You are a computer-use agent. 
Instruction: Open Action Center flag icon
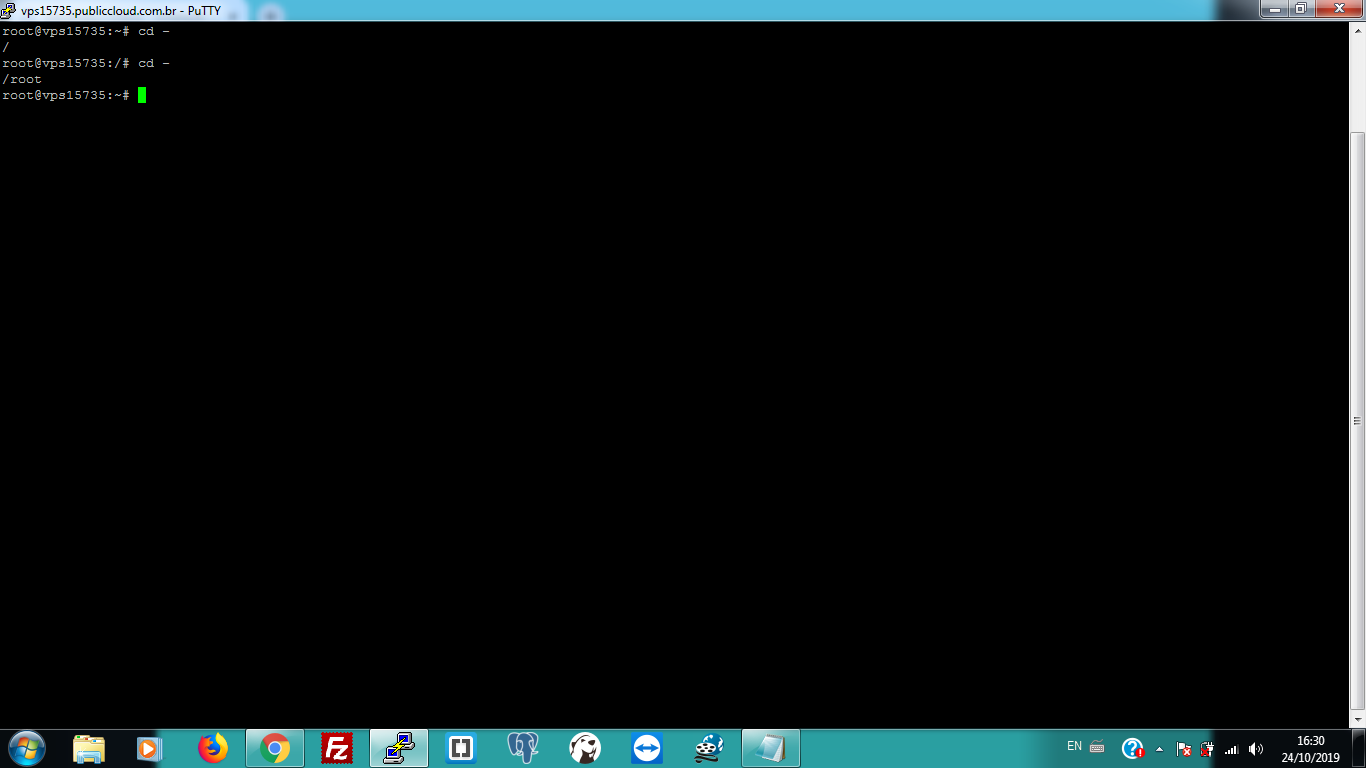point(1184,749)
